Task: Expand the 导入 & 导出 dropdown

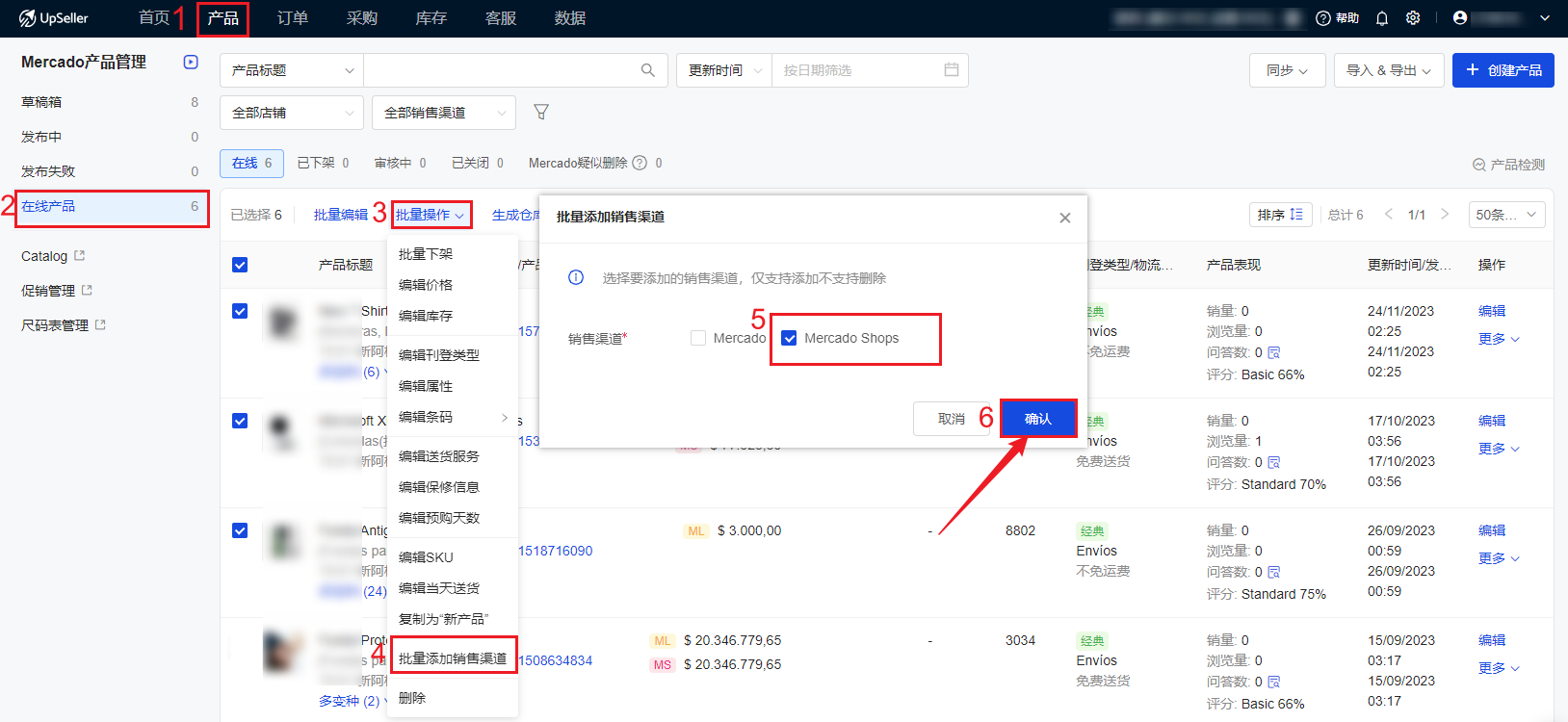Action: tap(1389, 70)
